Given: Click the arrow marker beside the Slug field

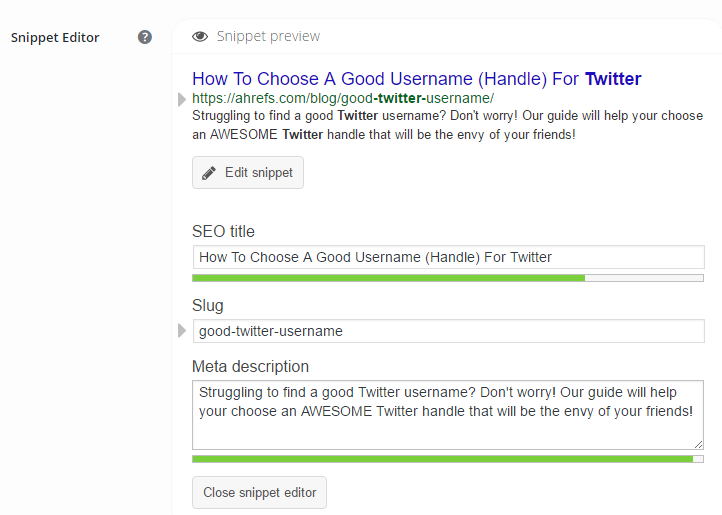Looking at the screenshot, I should (x=181, y=330).
